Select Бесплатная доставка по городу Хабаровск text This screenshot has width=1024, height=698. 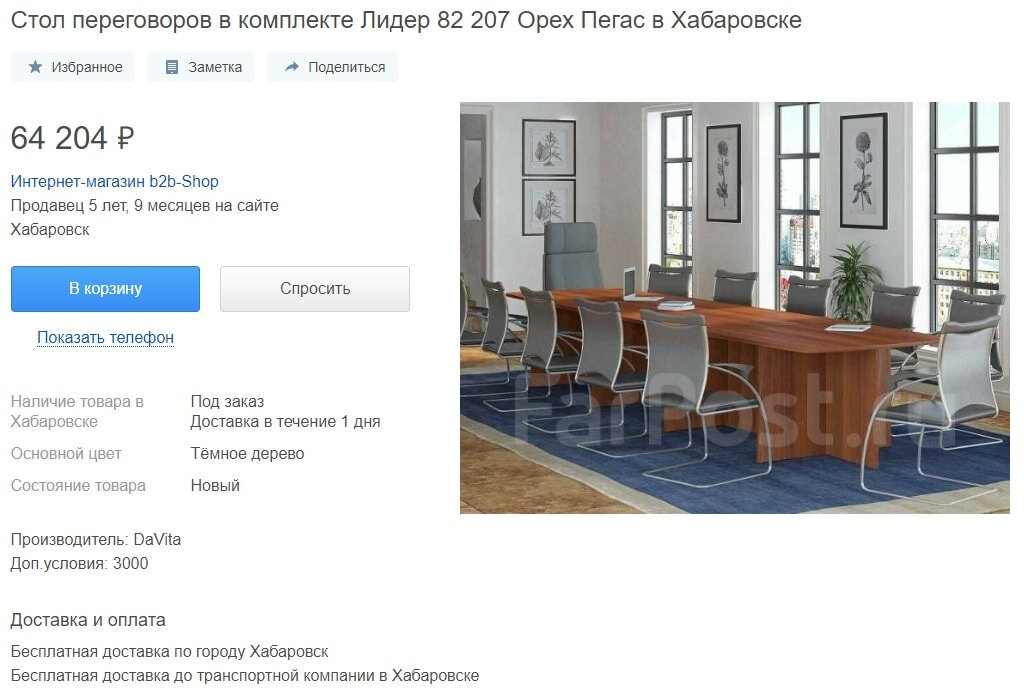point(169,652)
